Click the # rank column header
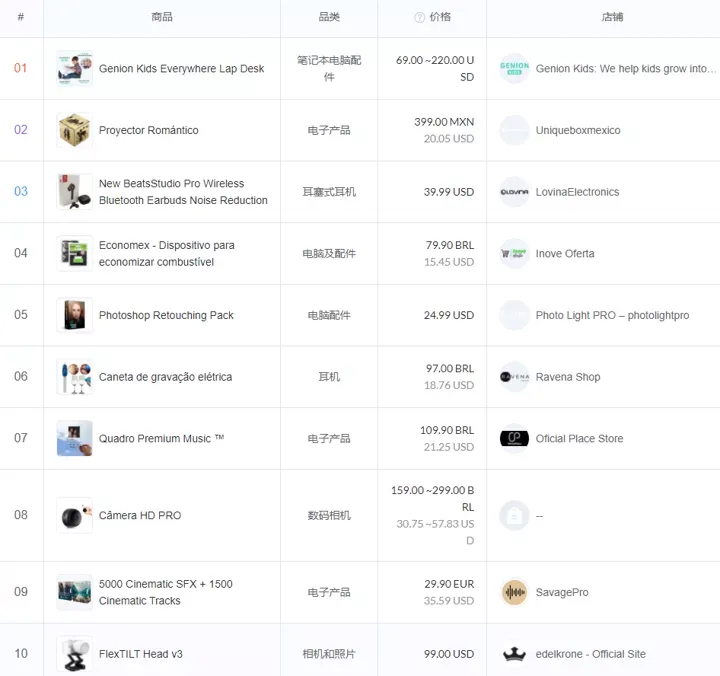 point(21,17)
